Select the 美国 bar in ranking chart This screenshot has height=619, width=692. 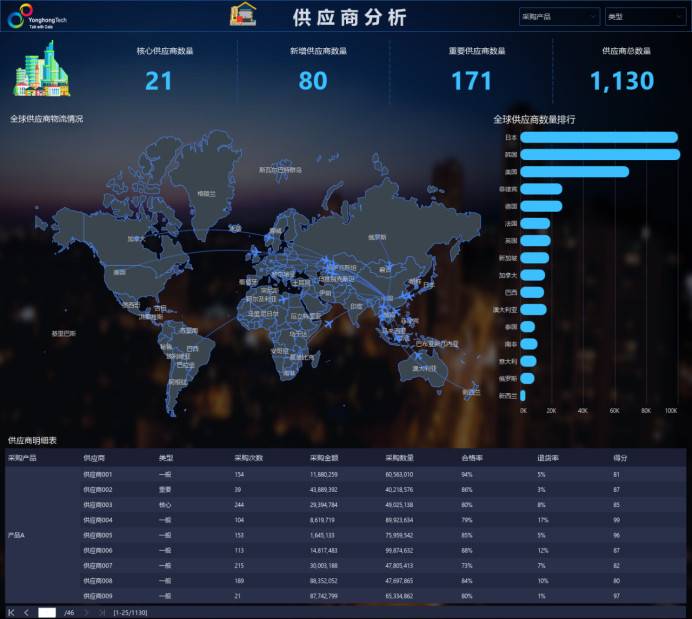tap(574, 172)
